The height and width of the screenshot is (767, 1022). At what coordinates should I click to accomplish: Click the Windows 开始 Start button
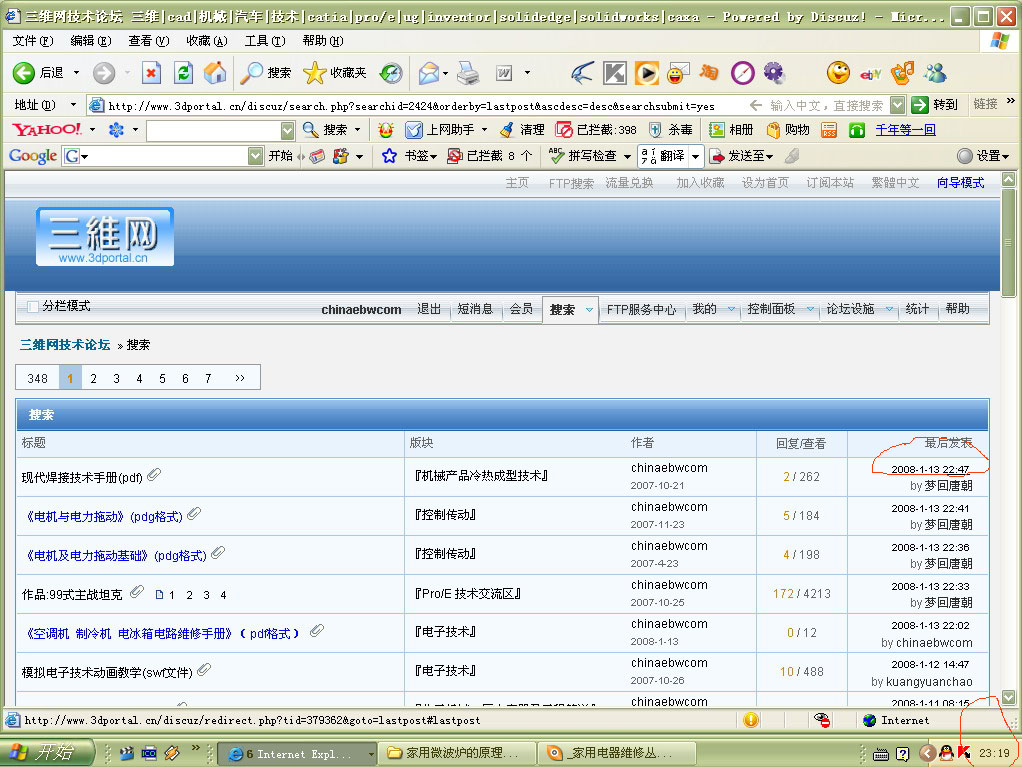coord(46,753)
